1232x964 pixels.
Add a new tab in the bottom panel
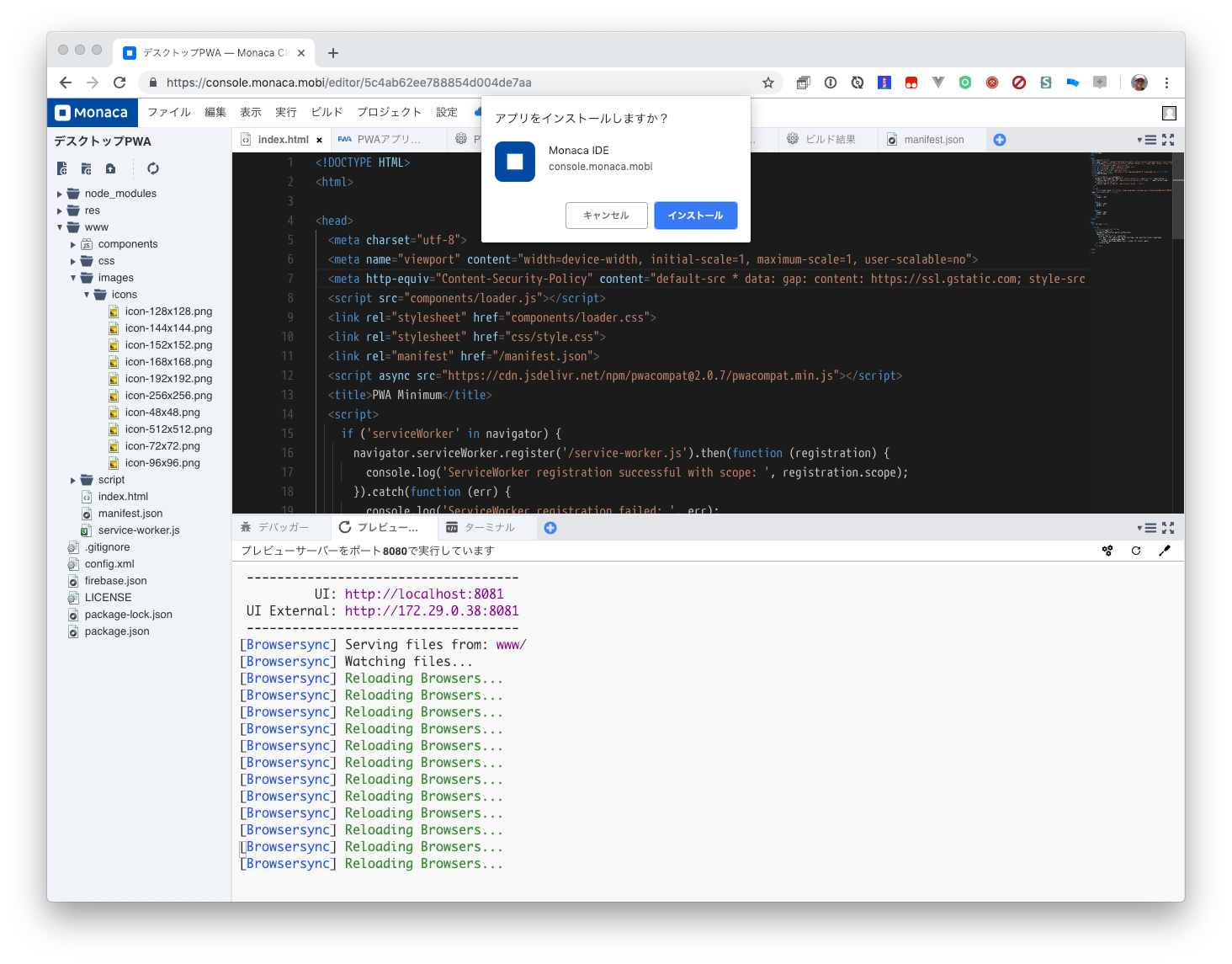pyautogui.click(x=550, y=528)
